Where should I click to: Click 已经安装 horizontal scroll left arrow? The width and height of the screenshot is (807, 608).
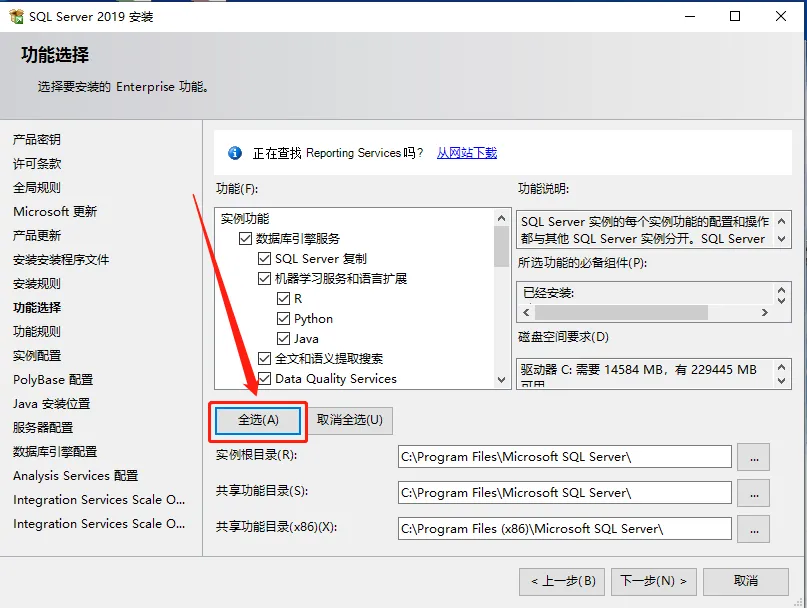coord(526,312)
